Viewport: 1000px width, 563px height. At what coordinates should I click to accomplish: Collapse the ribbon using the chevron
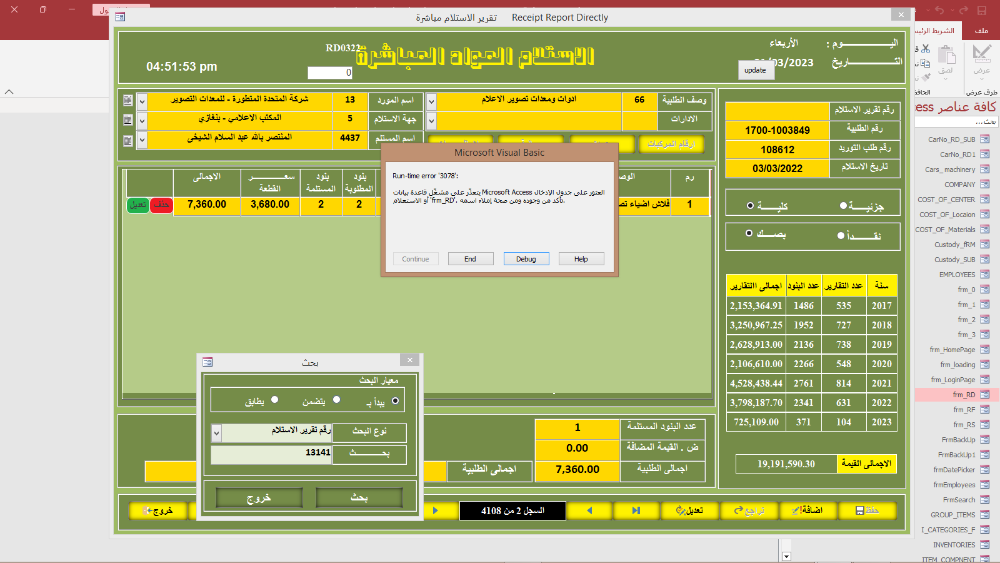coord(9,92)
